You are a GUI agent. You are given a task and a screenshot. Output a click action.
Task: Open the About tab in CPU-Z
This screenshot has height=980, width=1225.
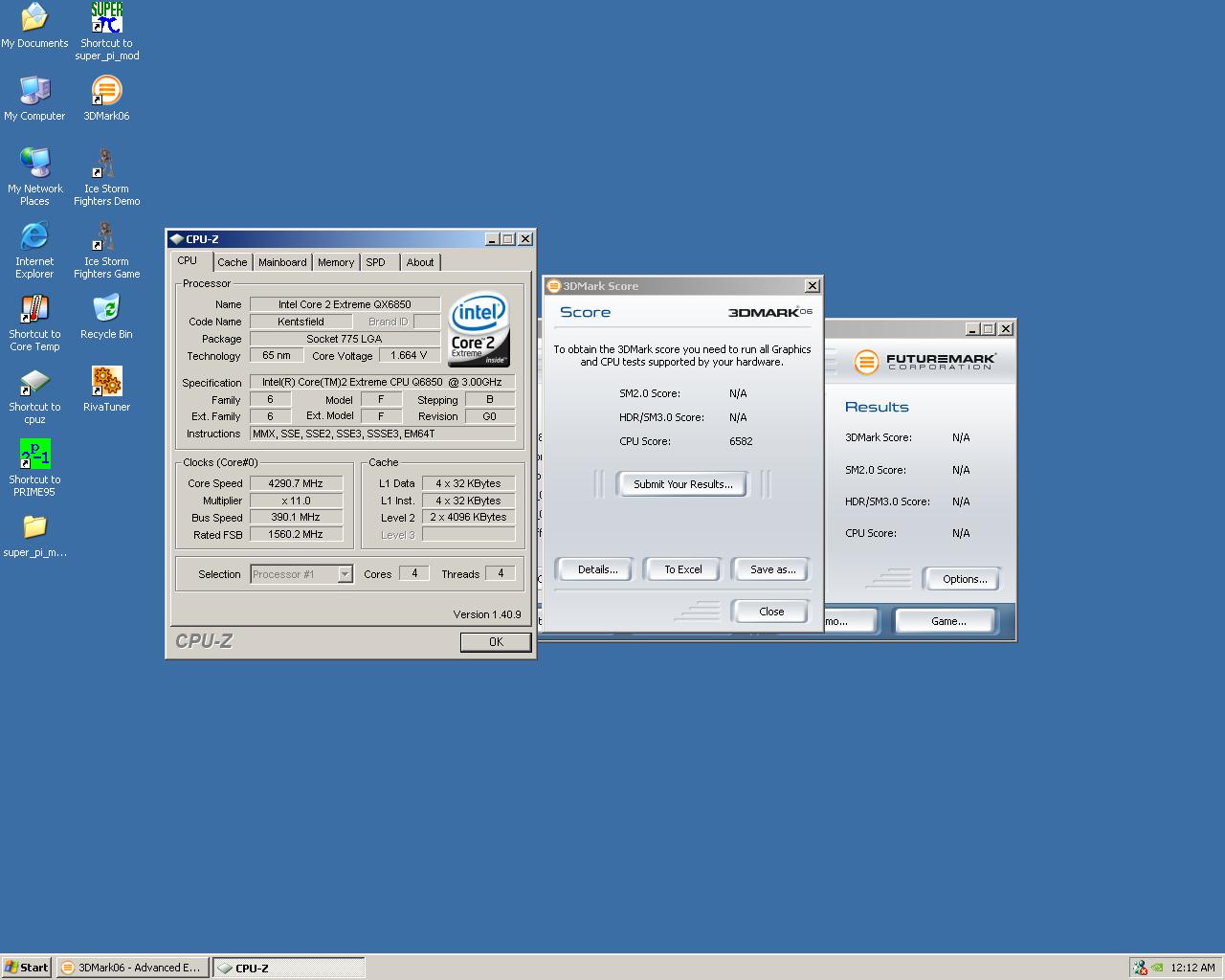[x=420, y=262]
